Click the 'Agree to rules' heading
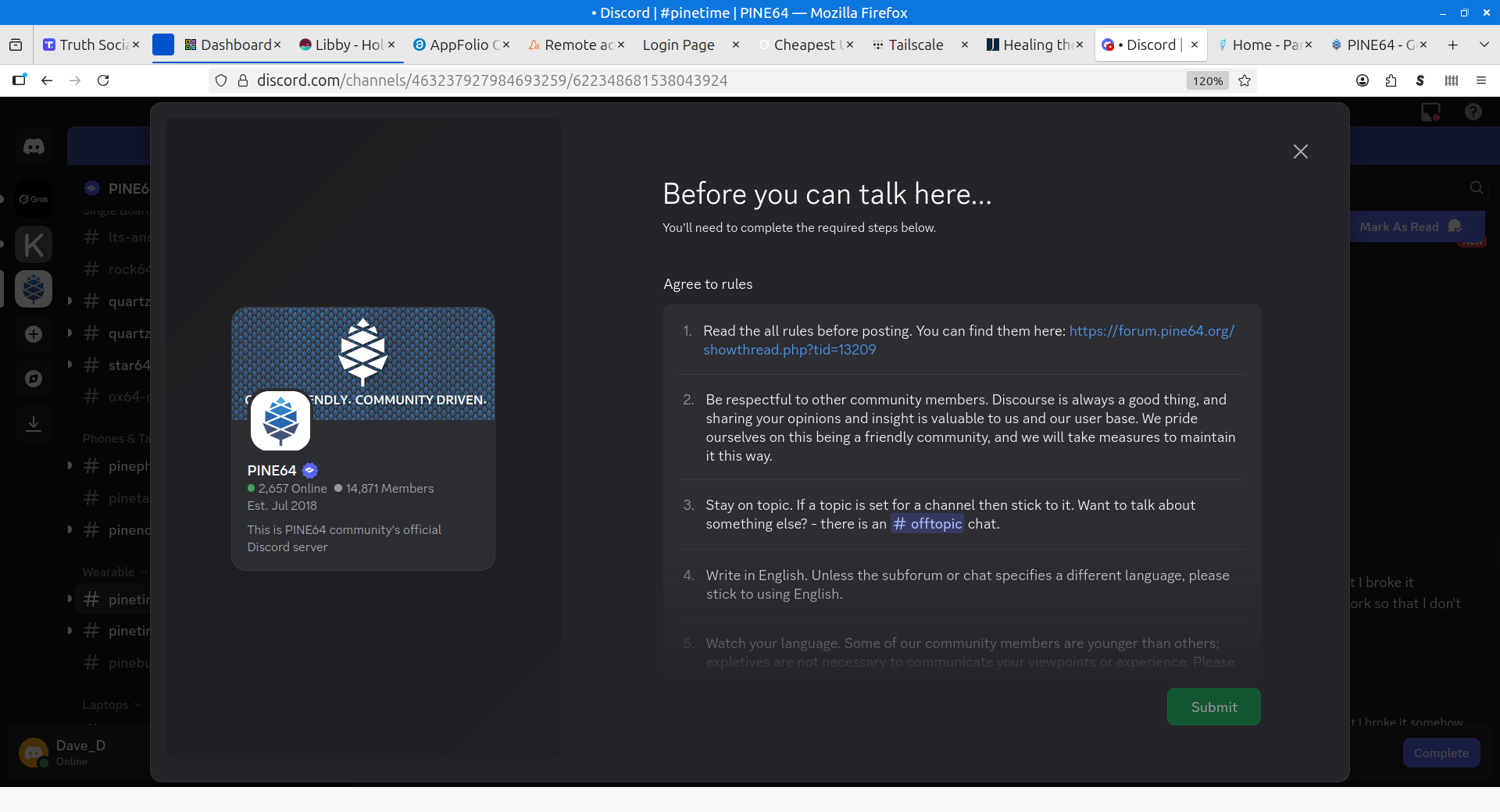1500x812 pixels. [x=708, y=284]
